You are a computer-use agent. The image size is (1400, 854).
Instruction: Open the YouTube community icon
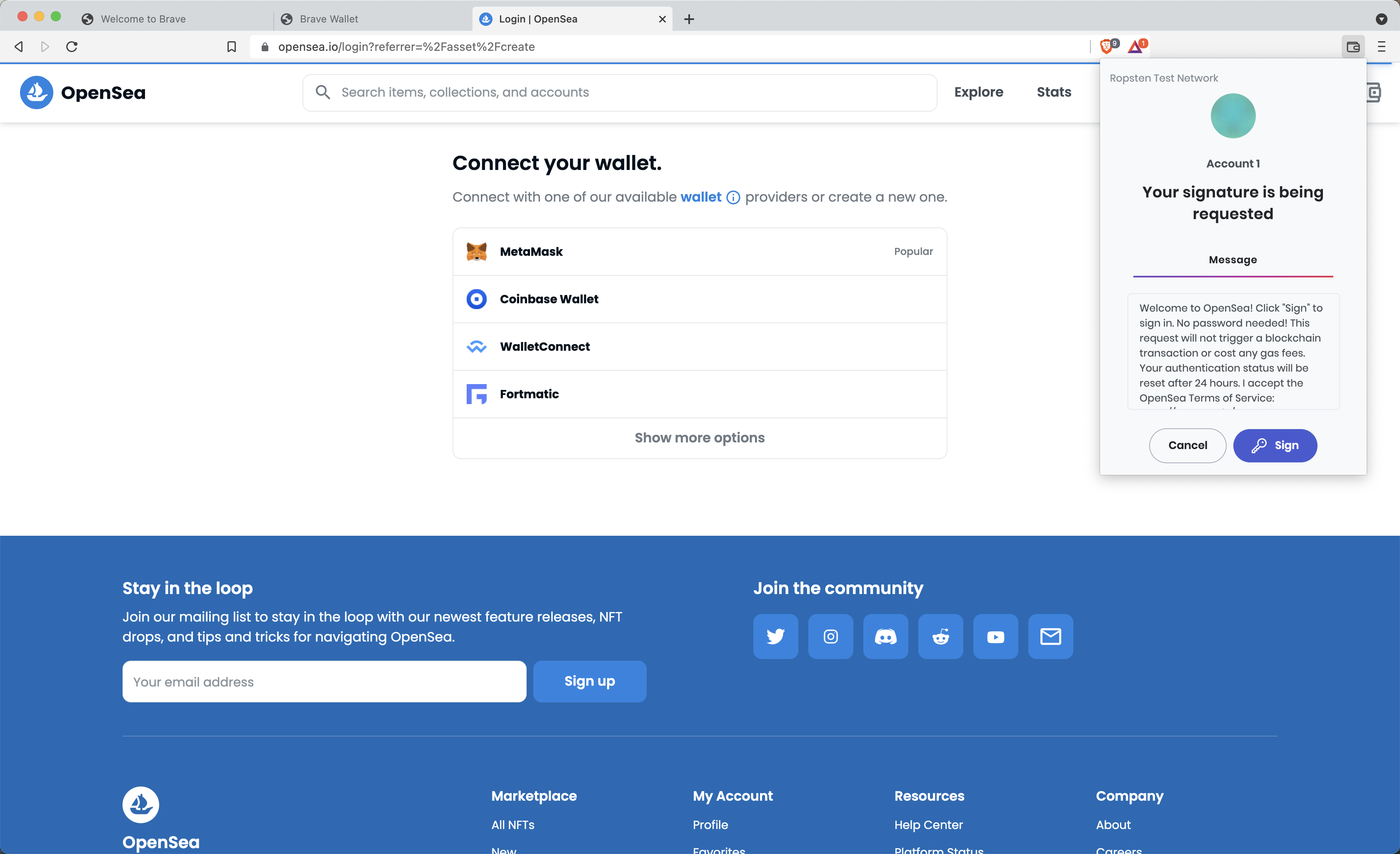click(x=995, y=637)
